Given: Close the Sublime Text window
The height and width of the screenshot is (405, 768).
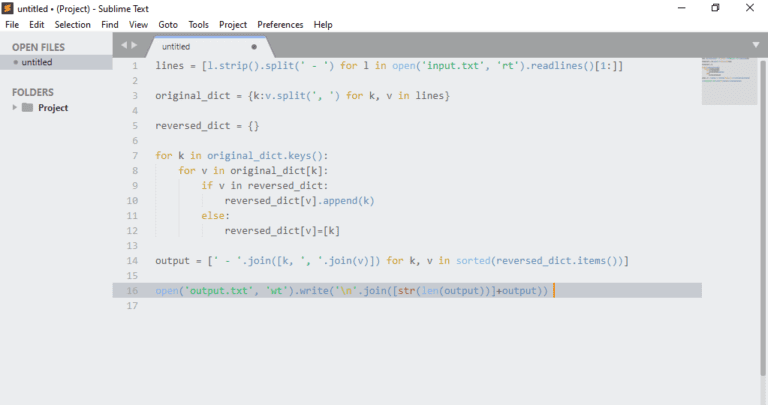Looking at the screenshot, I should point(750,8).
